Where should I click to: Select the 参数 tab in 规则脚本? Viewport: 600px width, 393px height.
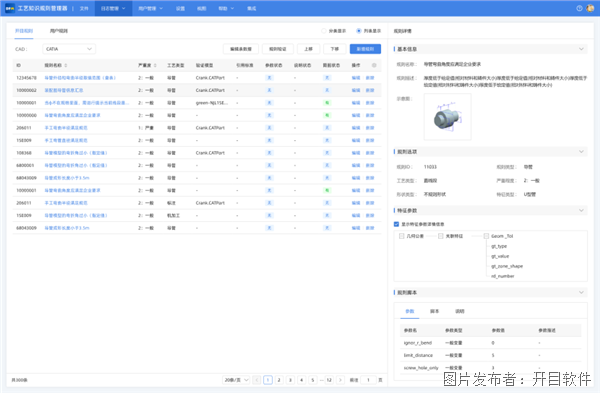(x=410, y=311)
